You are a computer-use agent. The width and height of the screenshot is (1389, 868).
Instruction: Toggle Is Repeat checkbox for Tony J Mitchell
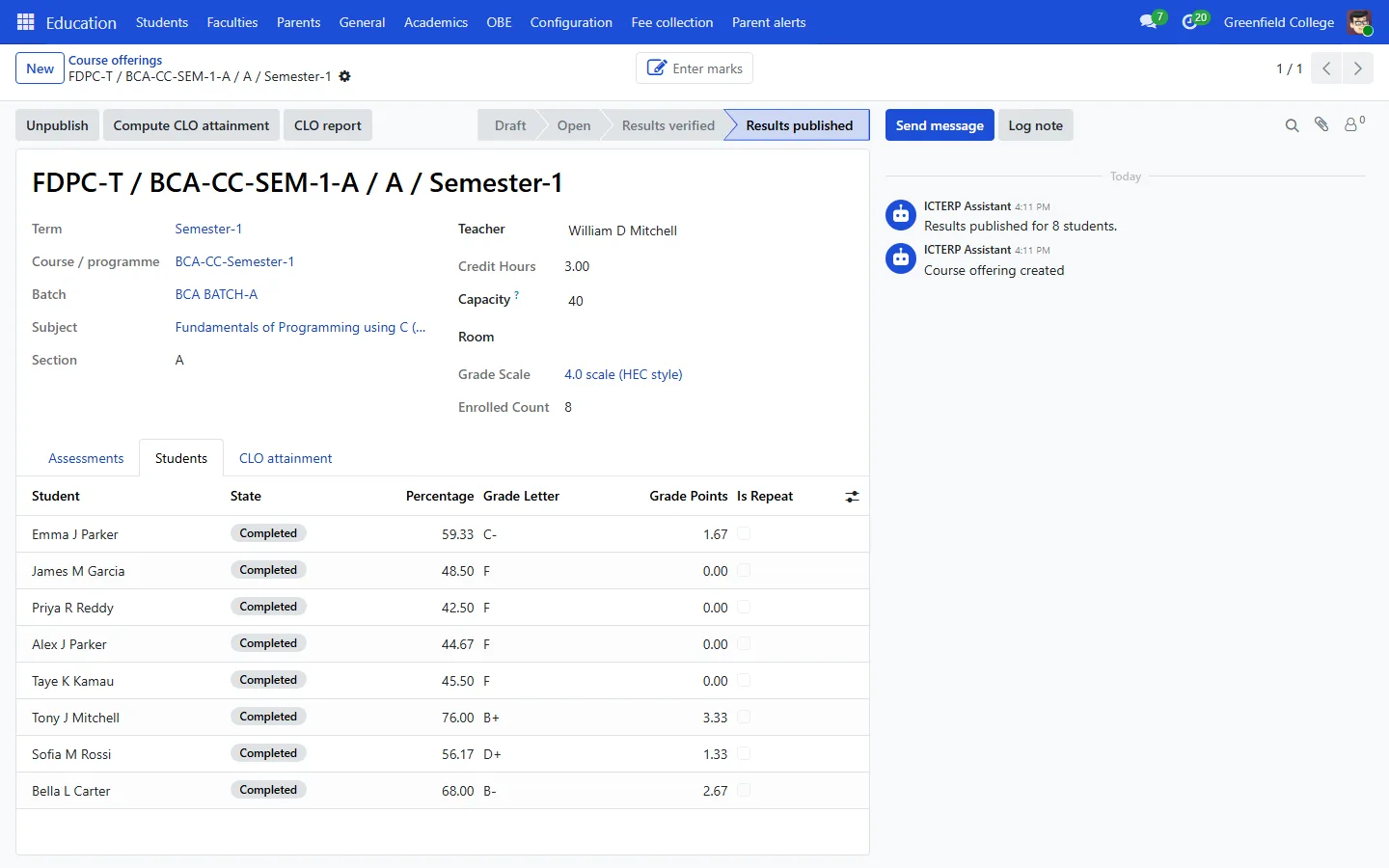[744, 717]
